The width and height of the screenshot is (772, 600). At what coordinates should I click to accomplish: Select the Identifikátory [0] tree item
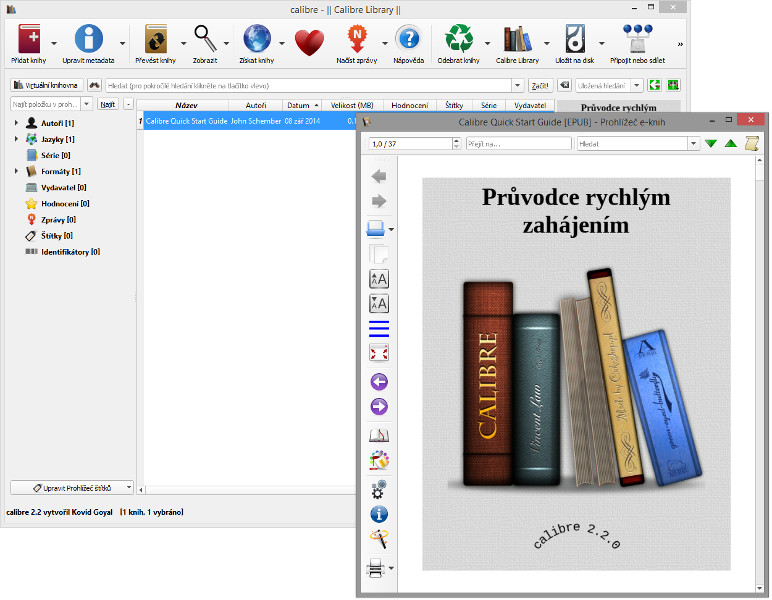(x=70, y=252)
